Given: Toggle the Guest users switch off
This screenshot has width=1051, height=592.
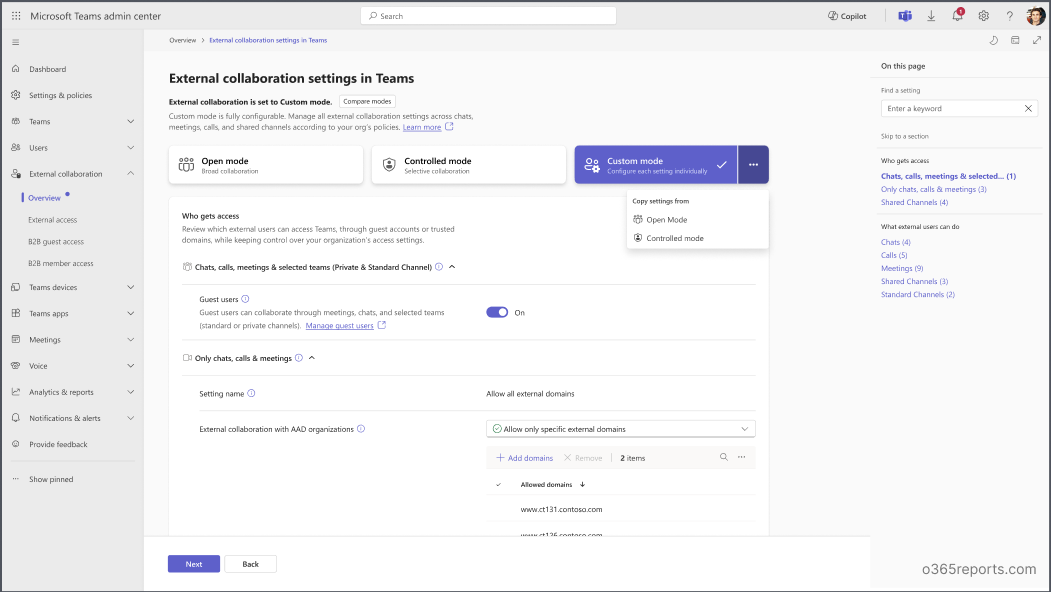Looking at the screenshot, I should (497, 312).
